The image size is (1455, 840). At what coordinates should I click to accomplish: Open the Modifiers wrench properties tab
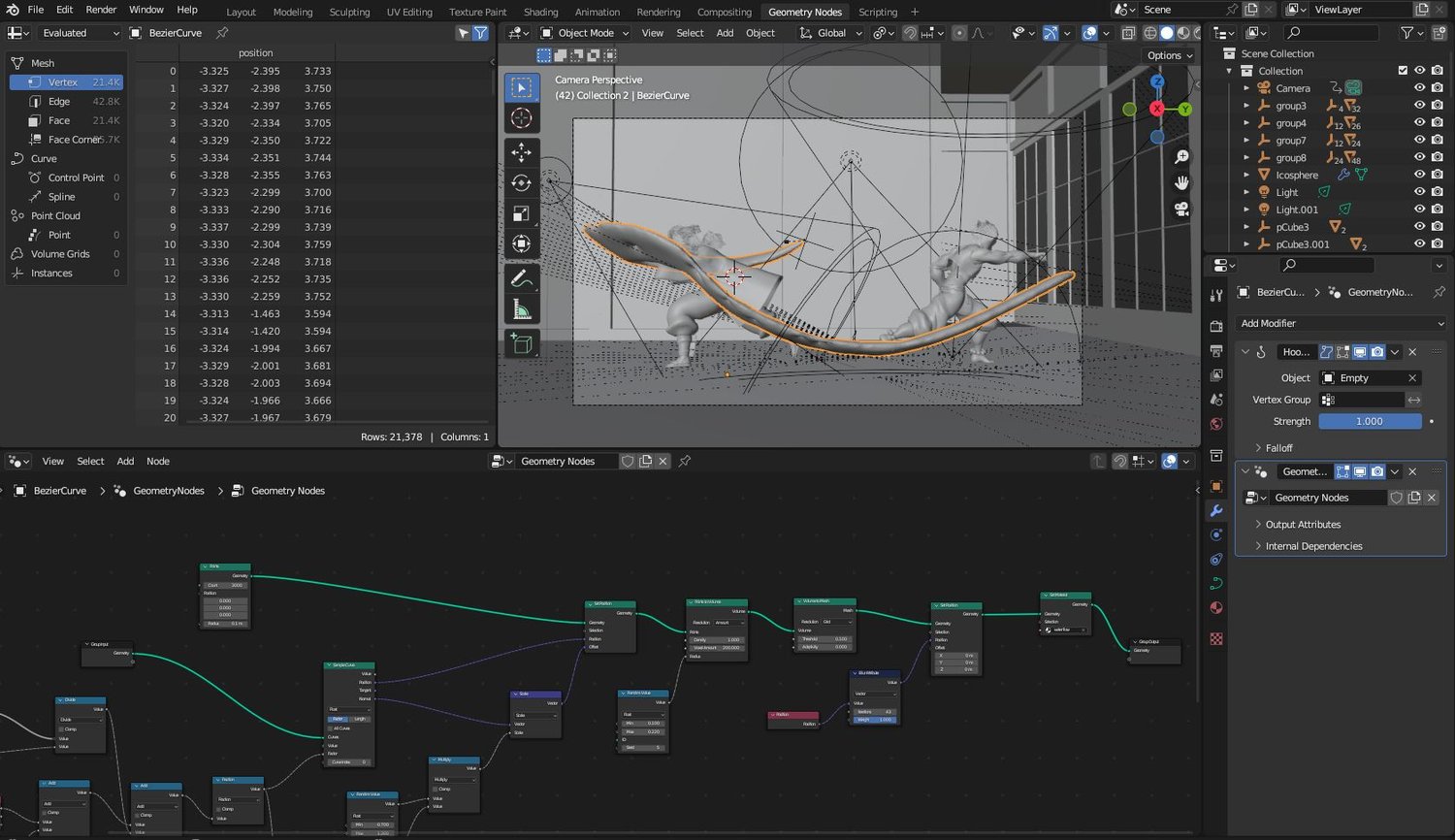pyautogui.click(x=1216, y=510)
